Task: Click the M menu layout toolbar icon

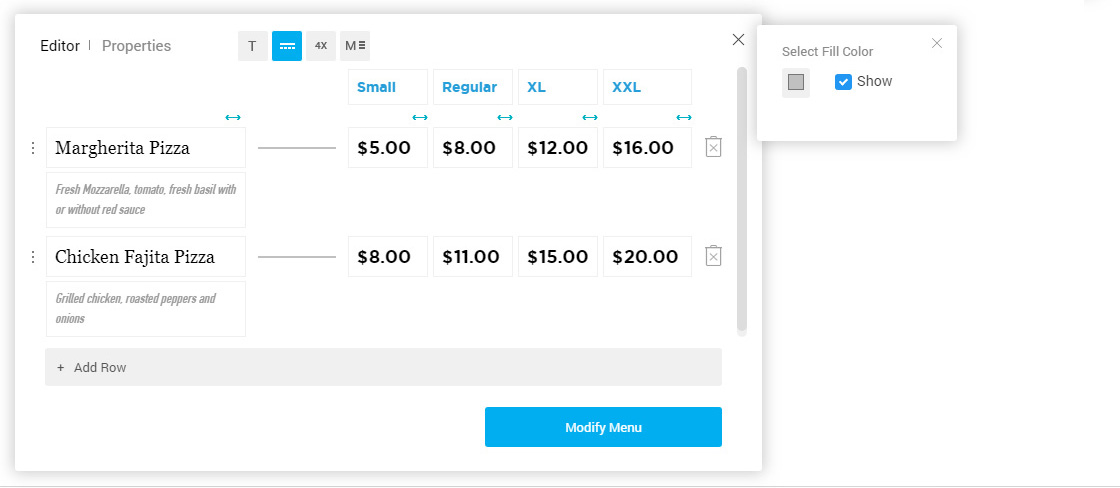Action: [x=355, y=46]
